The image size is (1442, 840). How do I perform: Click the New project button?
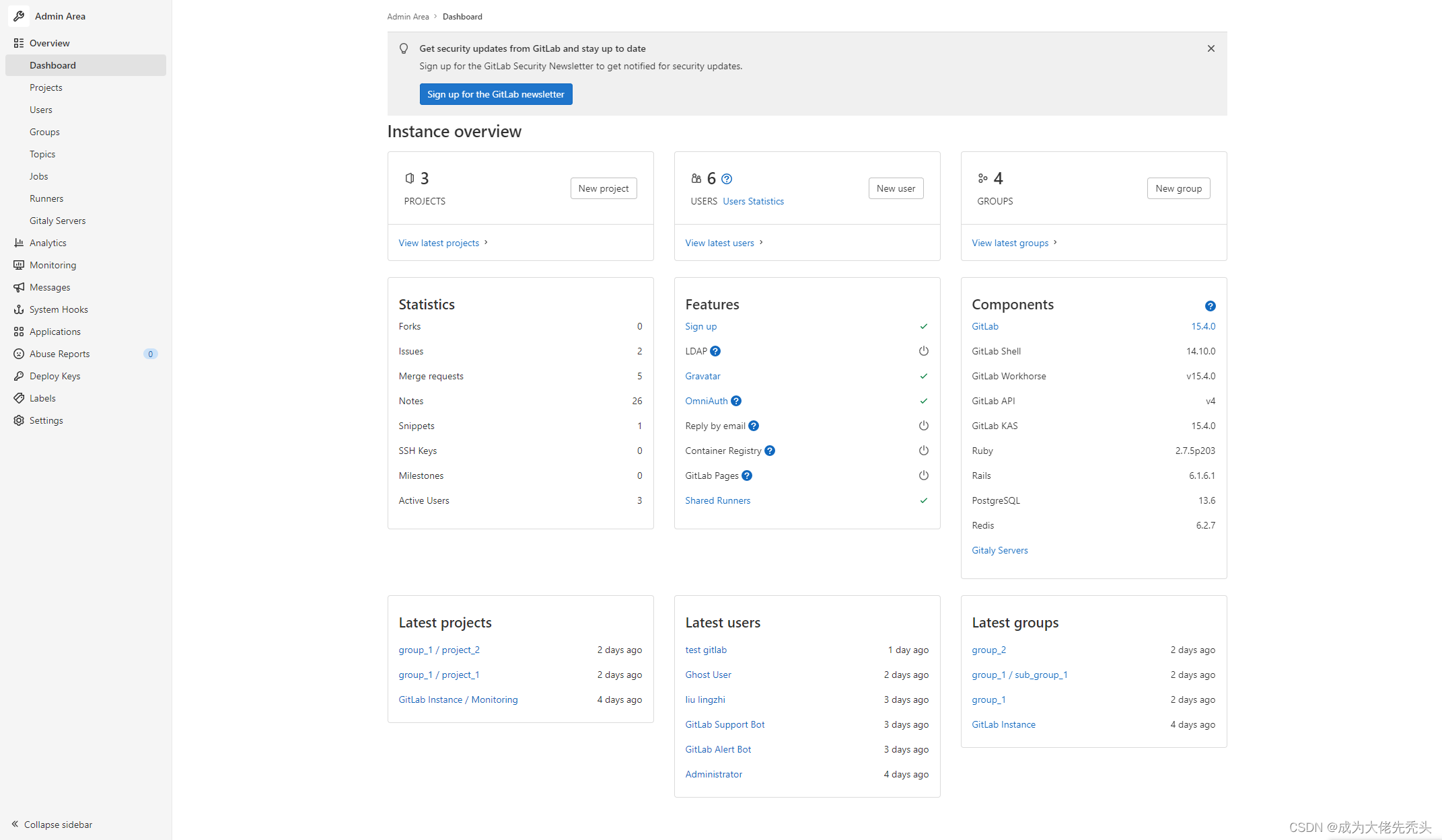pyautogui.click(x=604, y=188)
